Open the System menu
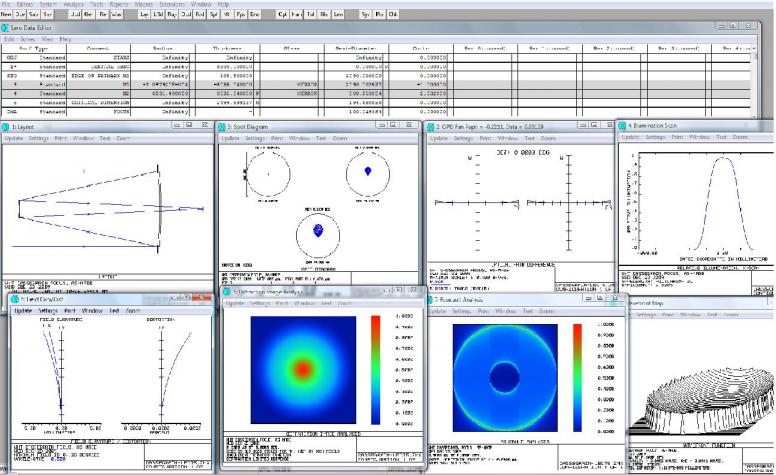The width and height of the screenshot is (776, 475). point(48,4)
